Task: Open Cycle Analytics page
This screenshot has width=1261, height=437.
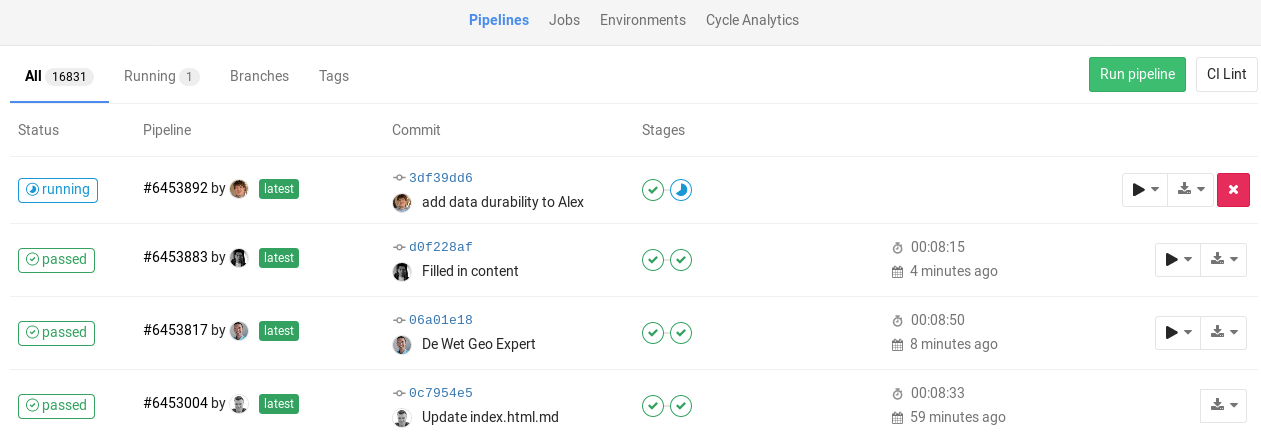Action: pyautogui.click(x=752, y=20)
